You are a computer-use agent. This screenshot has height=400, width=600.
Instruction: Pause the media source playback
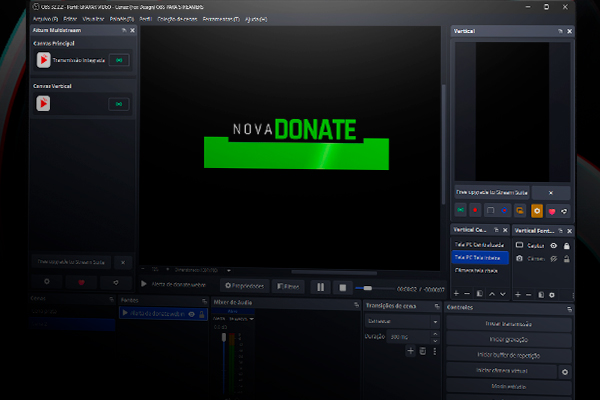321,287
